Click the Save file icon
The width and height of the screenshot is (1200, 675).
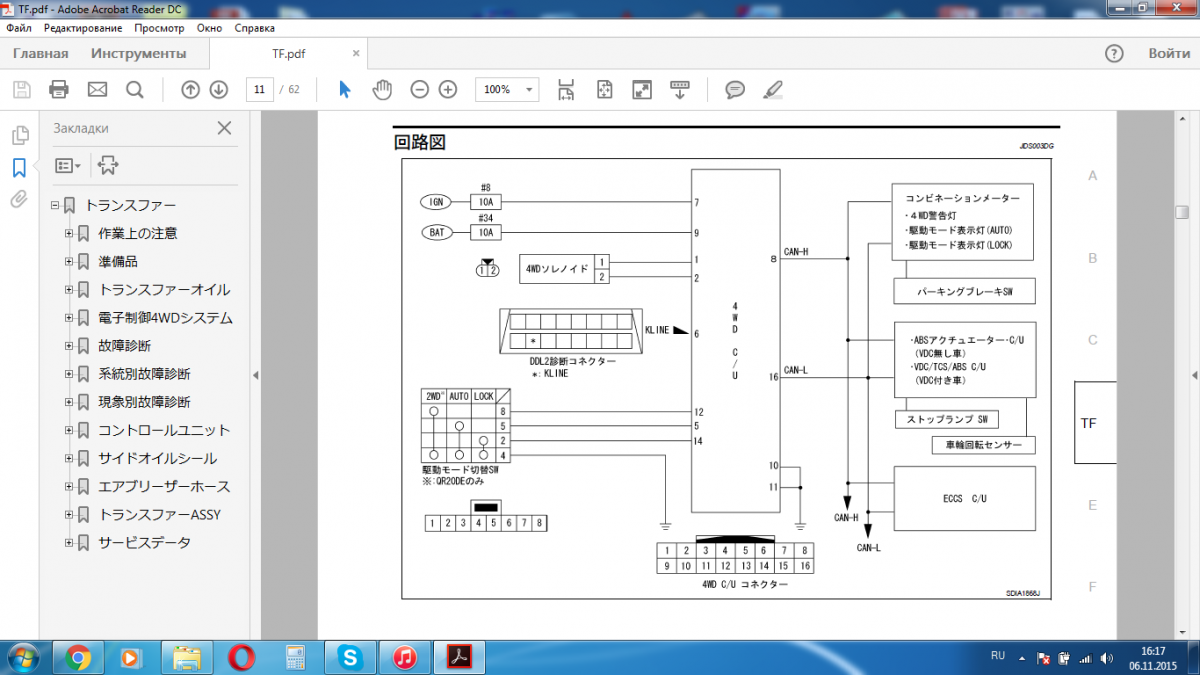pyautogui.click(x=21, y=90)
